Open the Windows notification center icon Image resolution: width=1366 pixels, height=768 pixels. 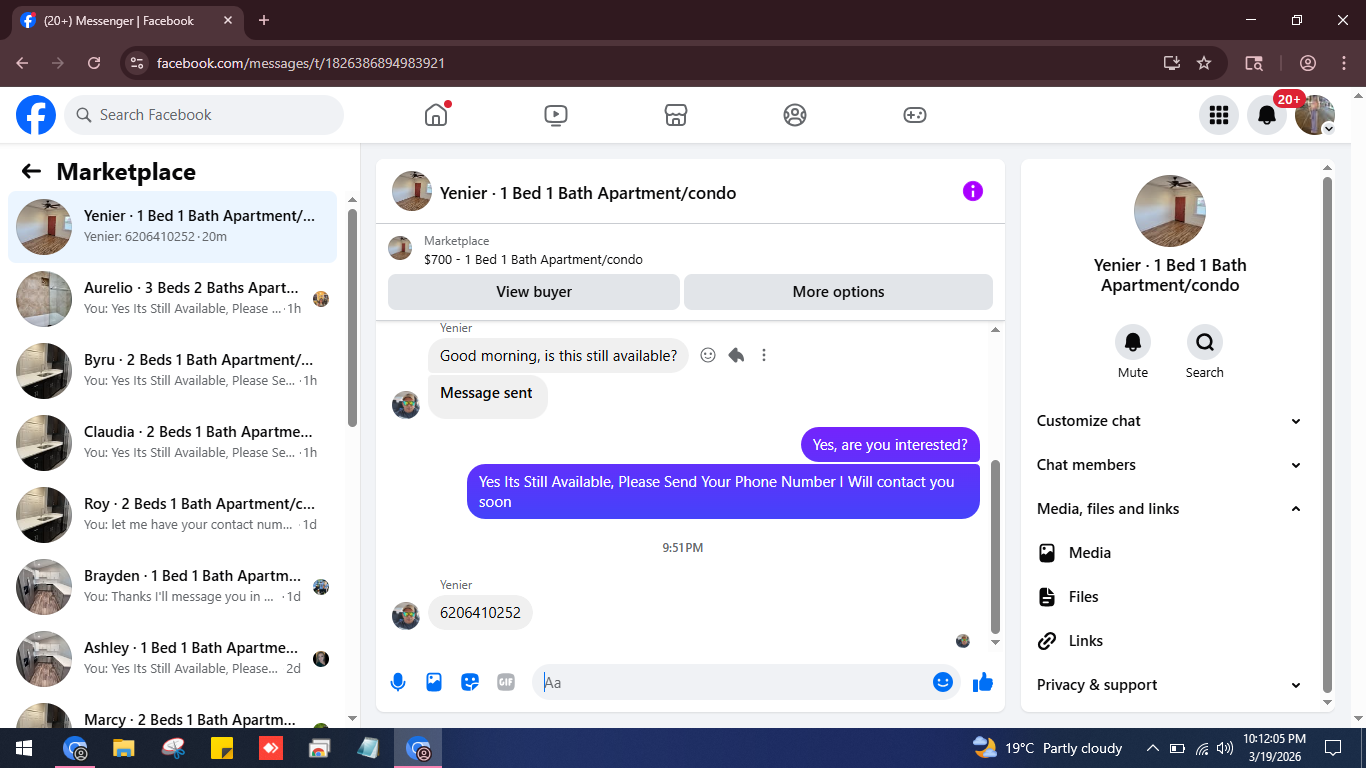pos(1332,748)
